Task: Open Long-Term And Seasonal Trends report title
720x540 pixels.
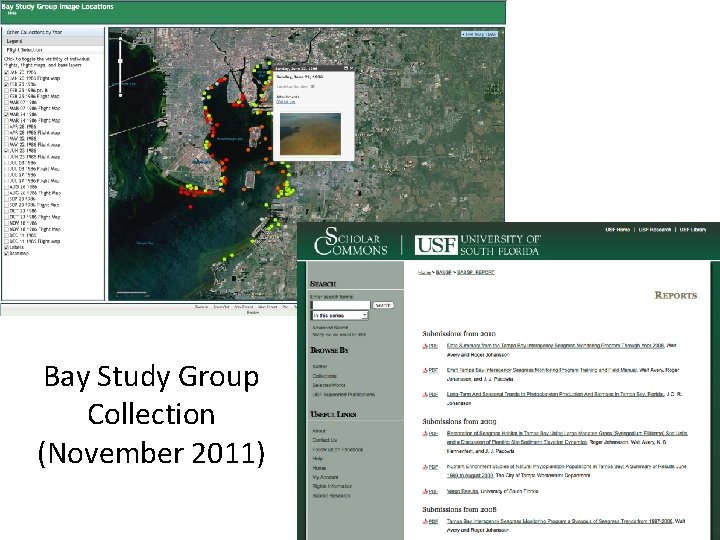Action: pos(555,394)
